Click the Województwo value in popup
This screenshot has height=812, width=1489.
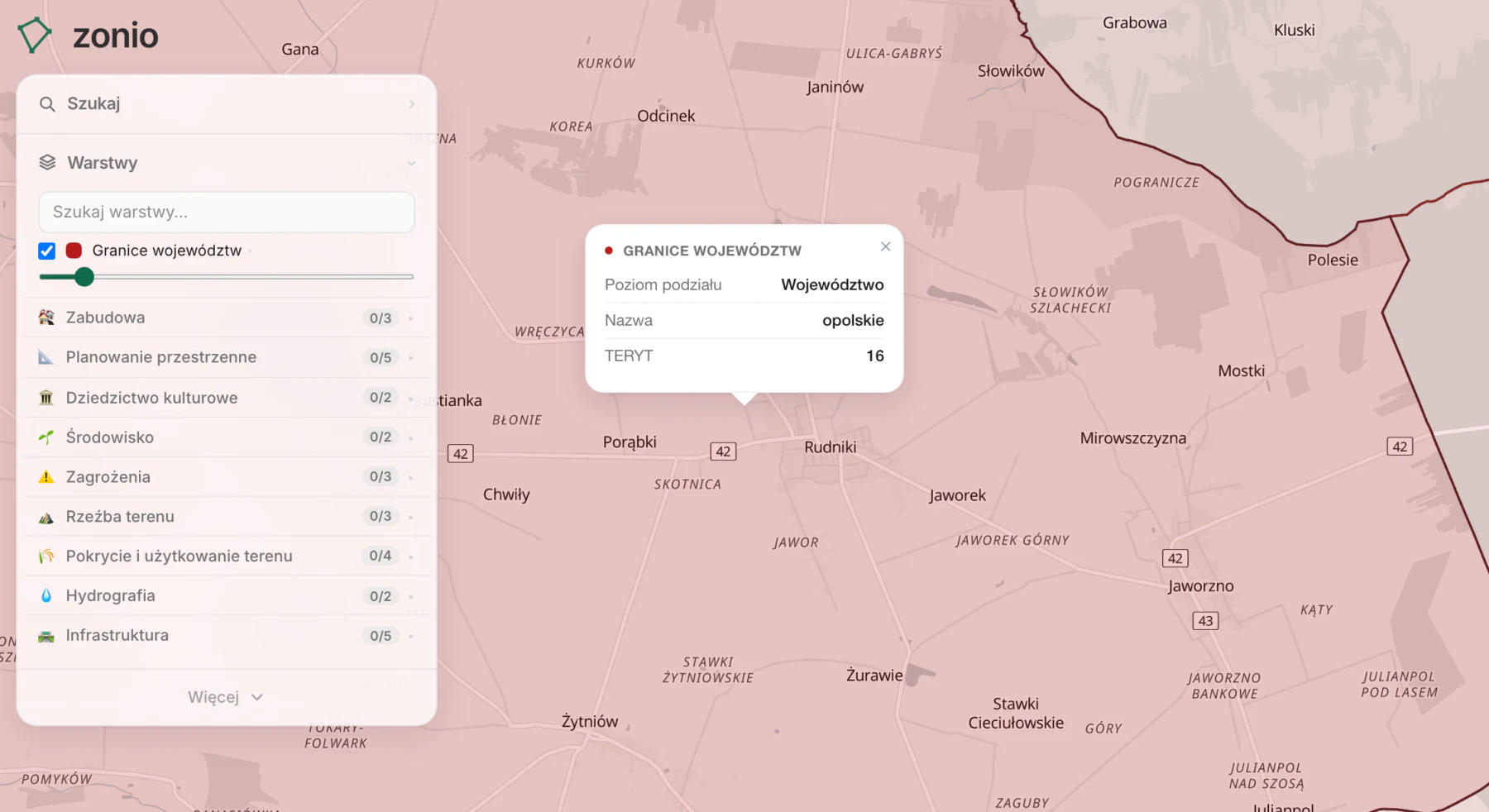[x=832, y=284]
